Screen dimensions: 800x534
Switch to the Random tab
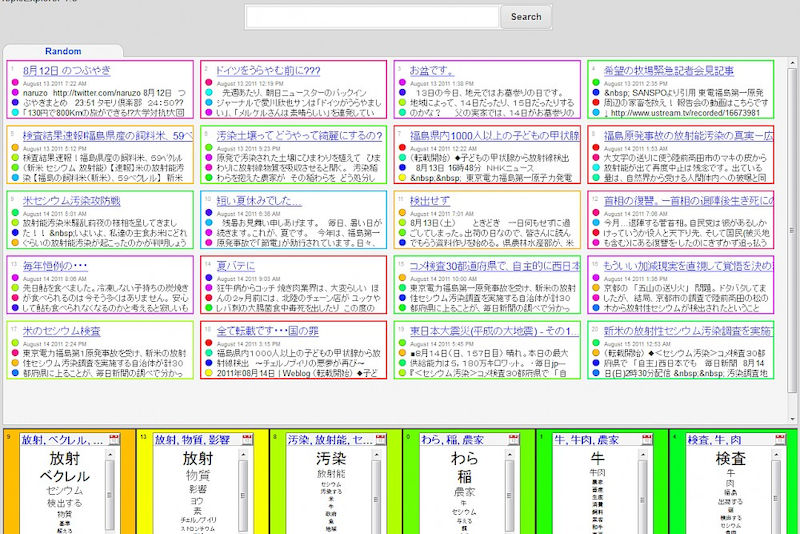click(x=62, y=51)
